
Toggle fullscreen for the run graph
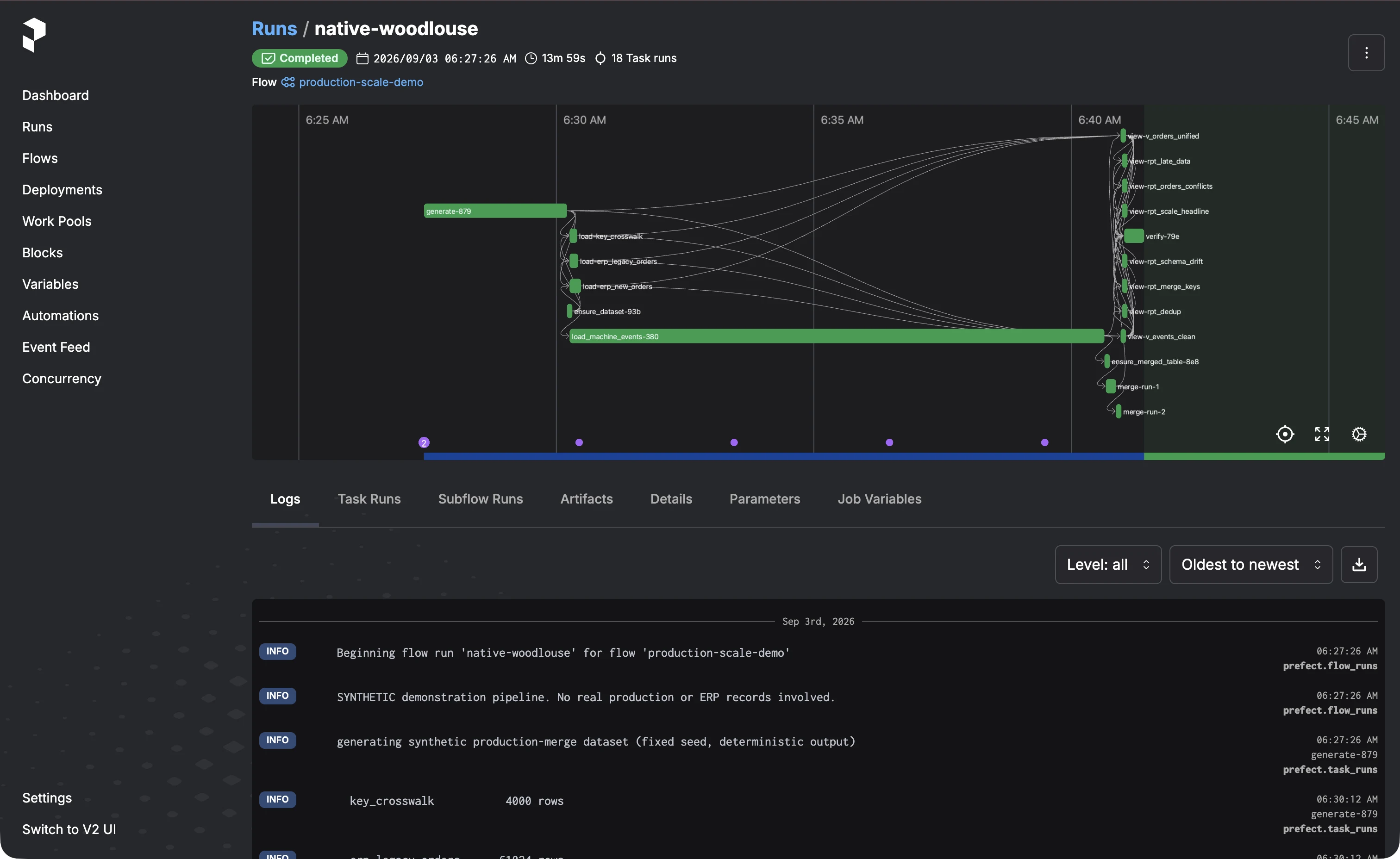pos(1322,434)
